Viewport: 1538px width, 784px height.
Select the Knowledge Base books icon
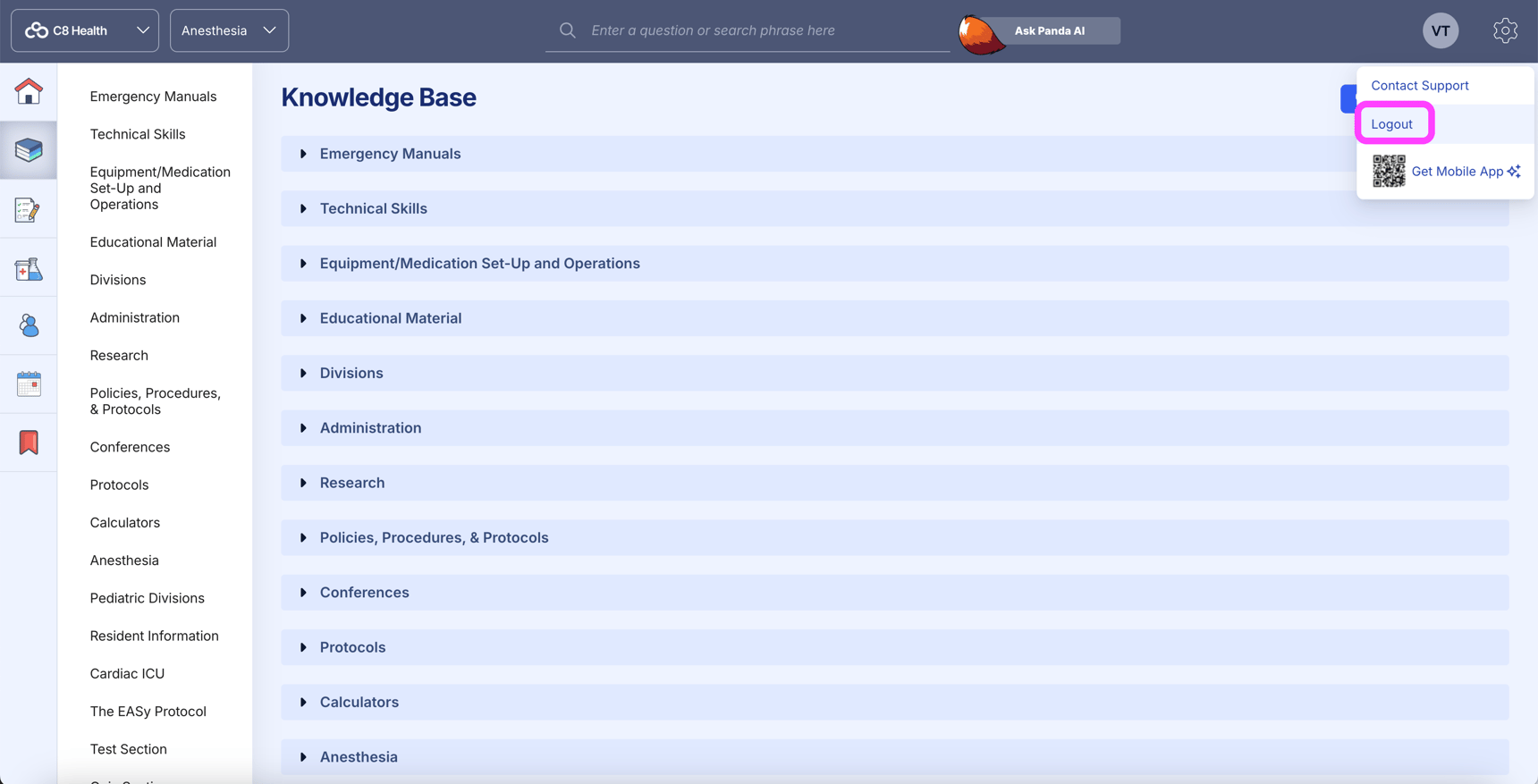(29, 150)
